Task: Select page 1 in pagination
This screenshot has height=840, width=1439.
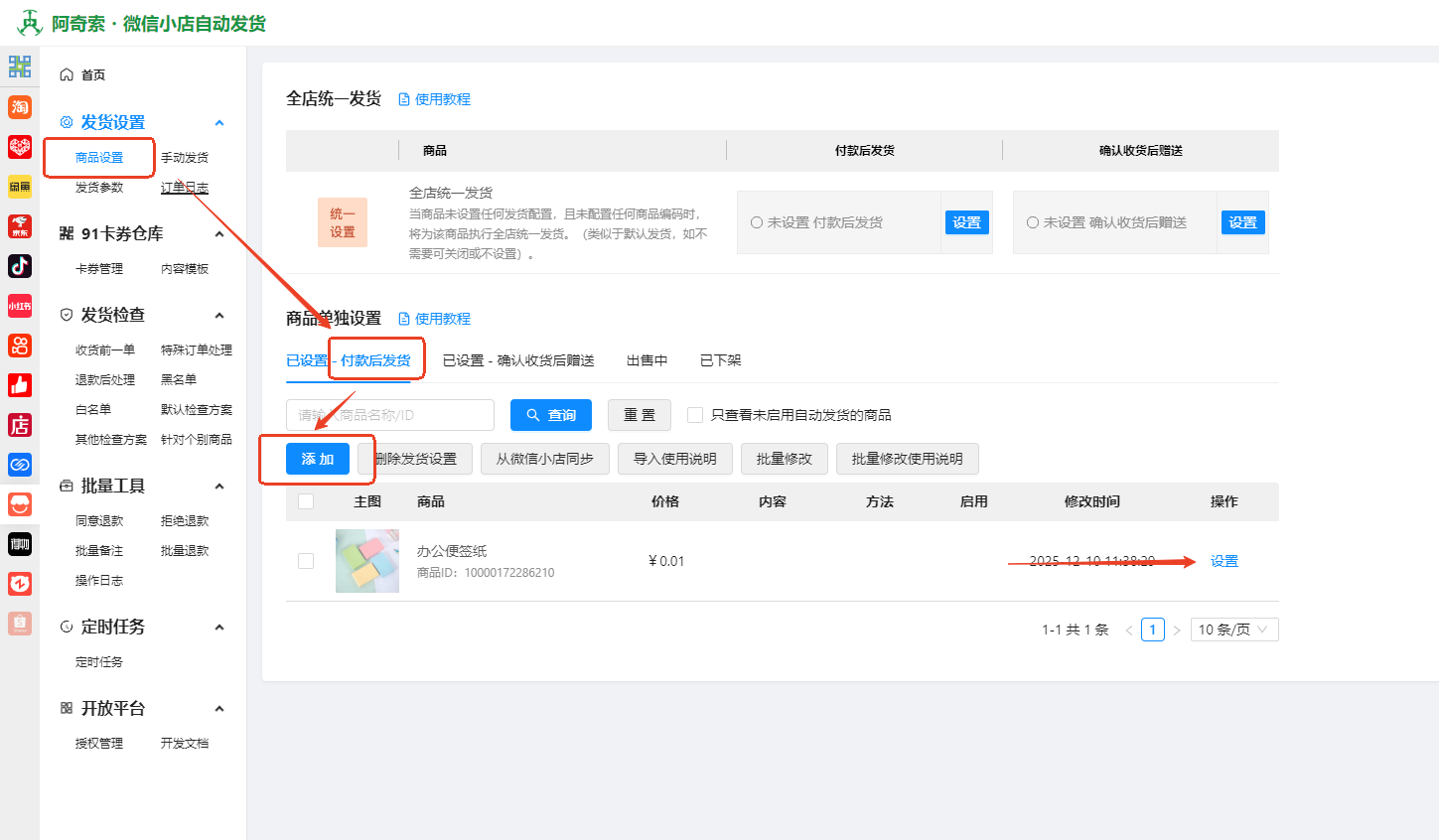Action: click(x=1153, y=630)
